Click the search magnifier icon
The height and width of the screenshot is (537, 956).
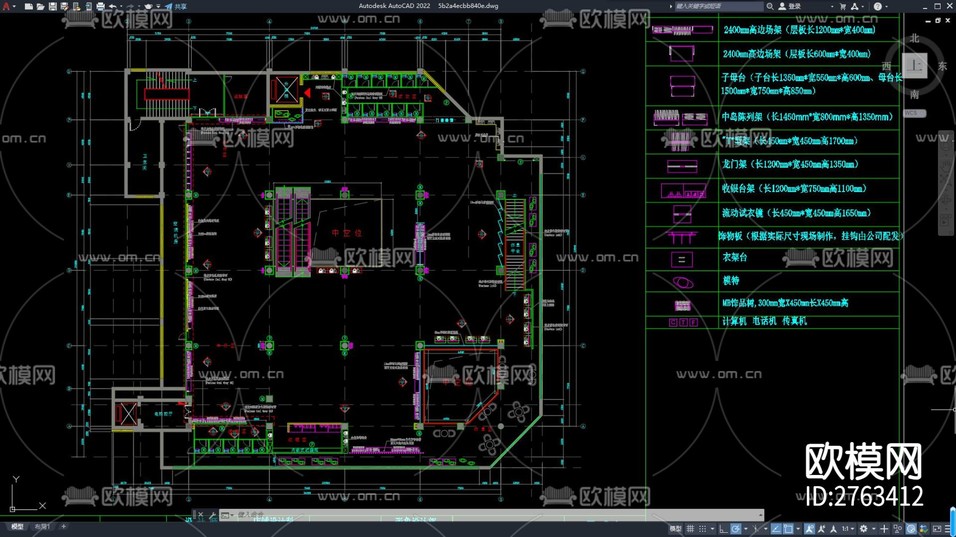click(x=769, y=6)
